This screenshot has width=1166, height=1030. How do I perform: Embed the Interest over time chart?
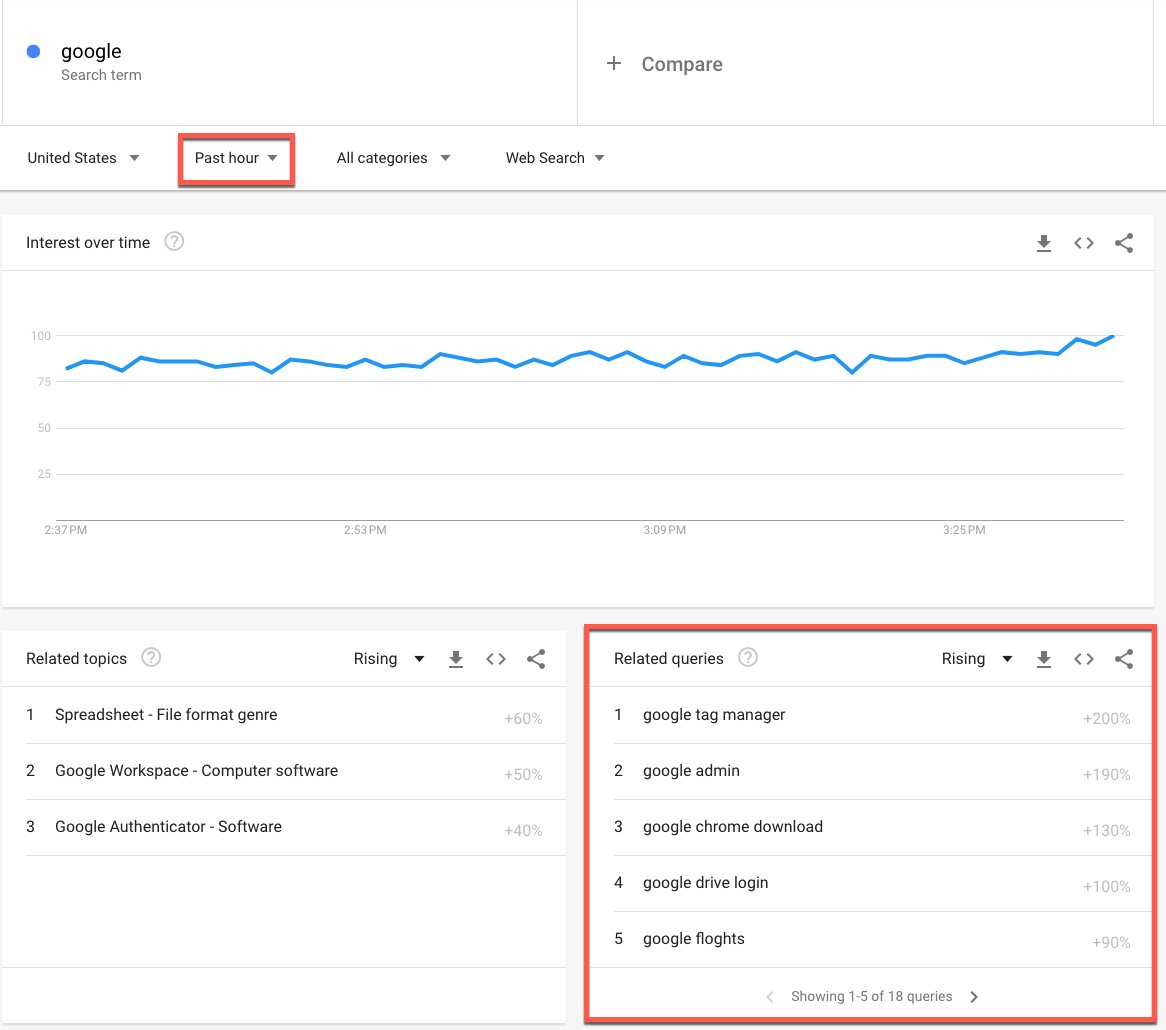1083,243
